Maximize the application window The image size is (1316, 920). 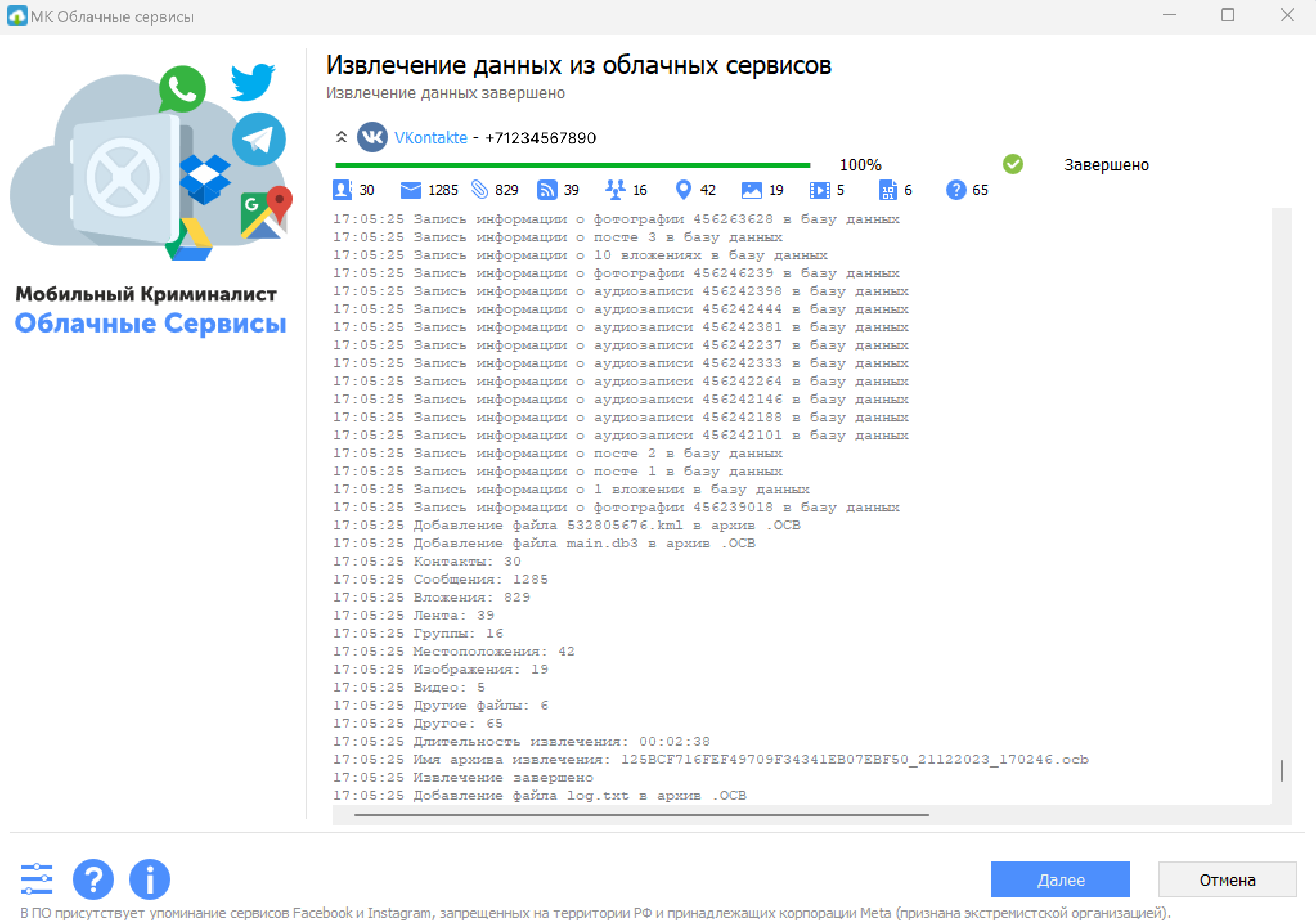click(1228, 15)
